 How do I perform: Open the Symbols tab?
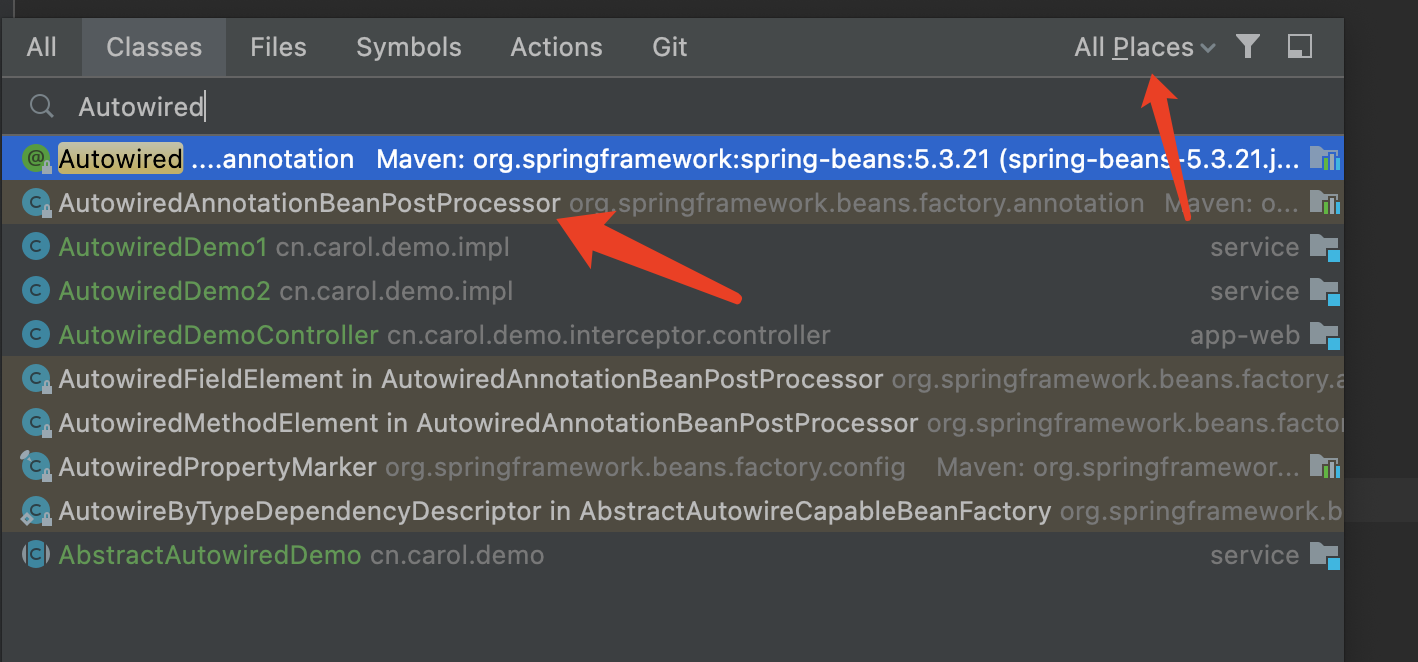(409, 47)
